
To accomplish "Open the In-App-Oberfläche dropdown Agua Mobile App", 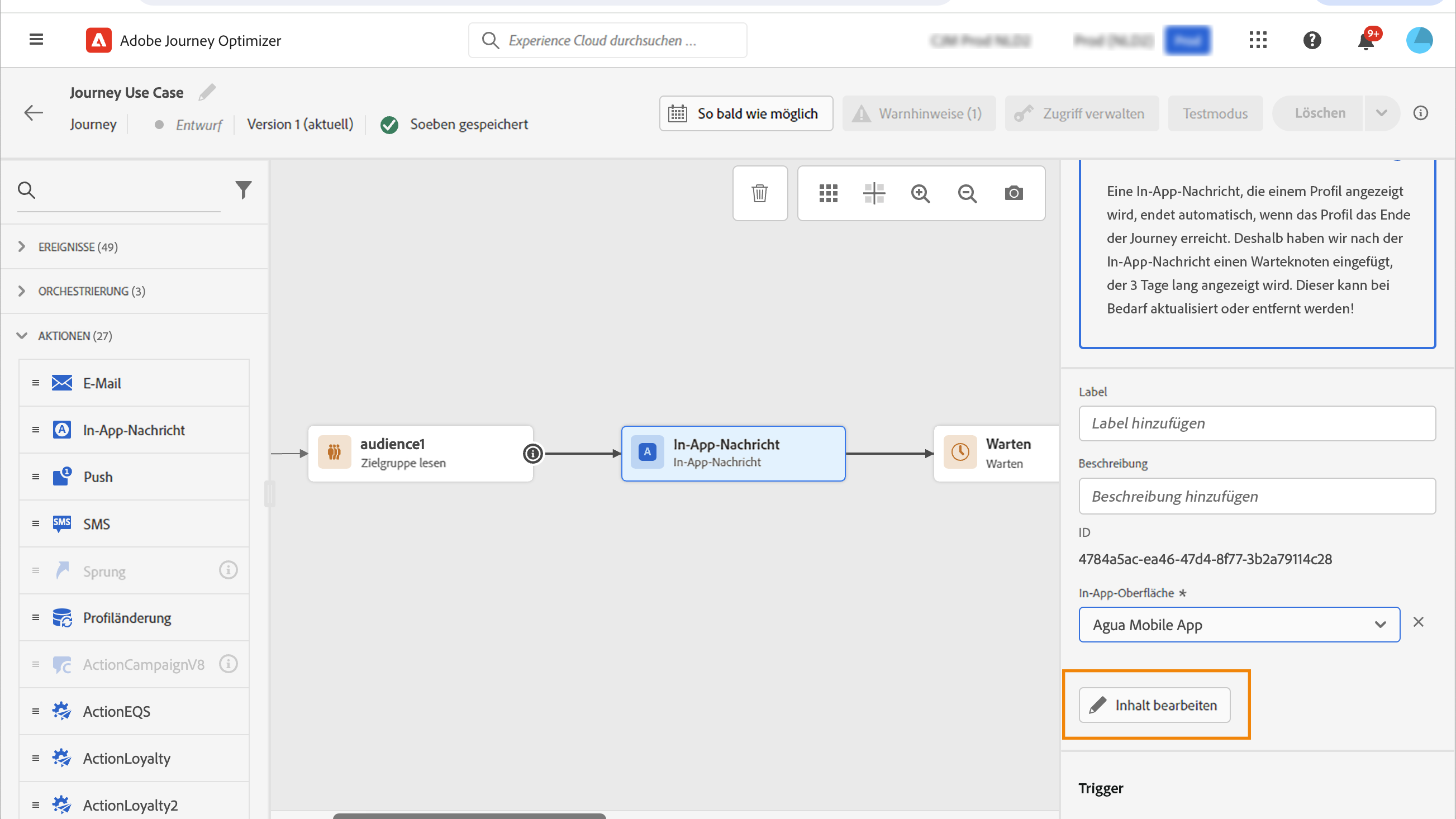I will pyautogui.click(x=1239, y=625).
